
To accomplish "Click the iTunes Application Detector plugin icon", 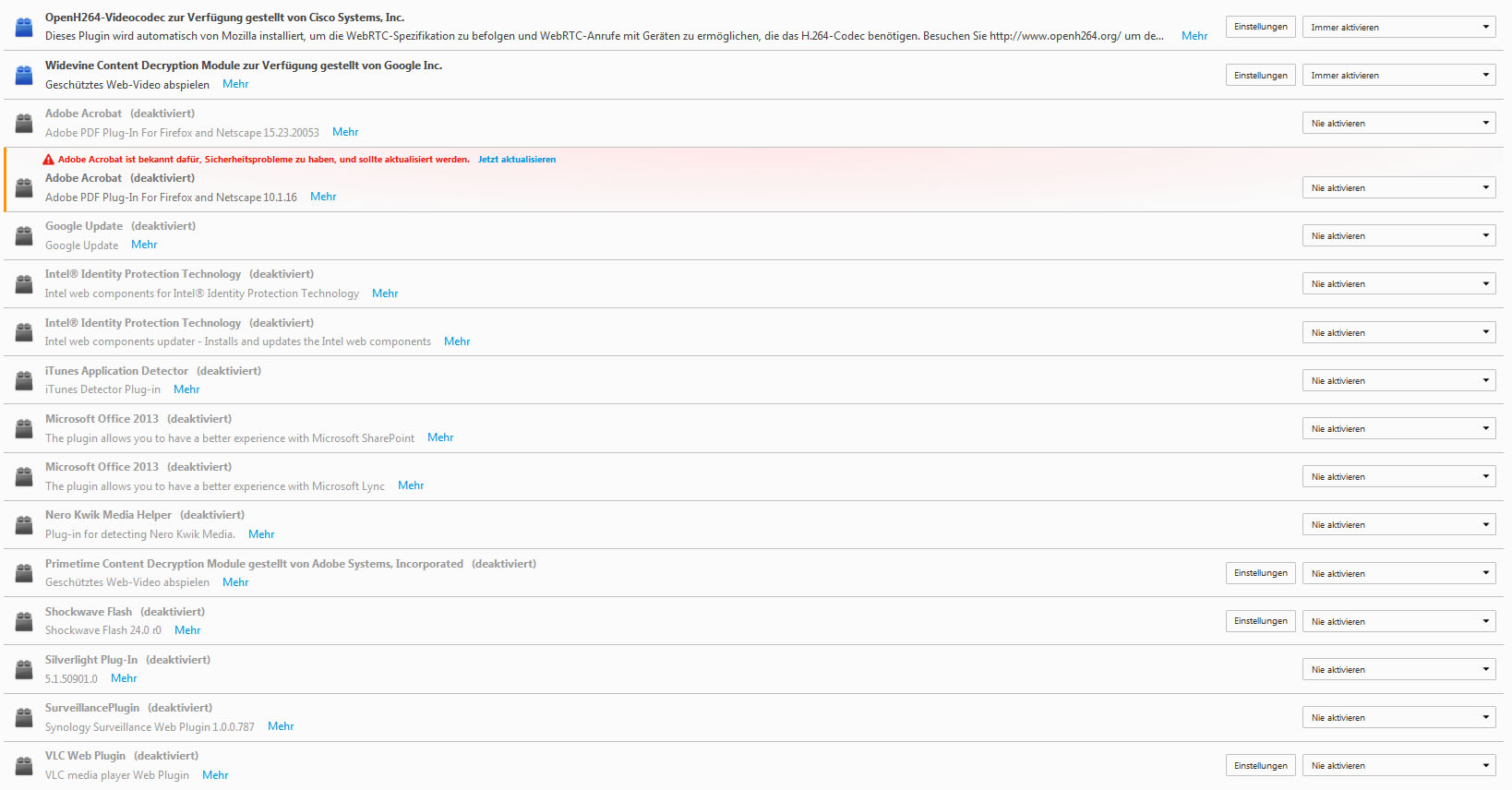I will click(24, 380).
